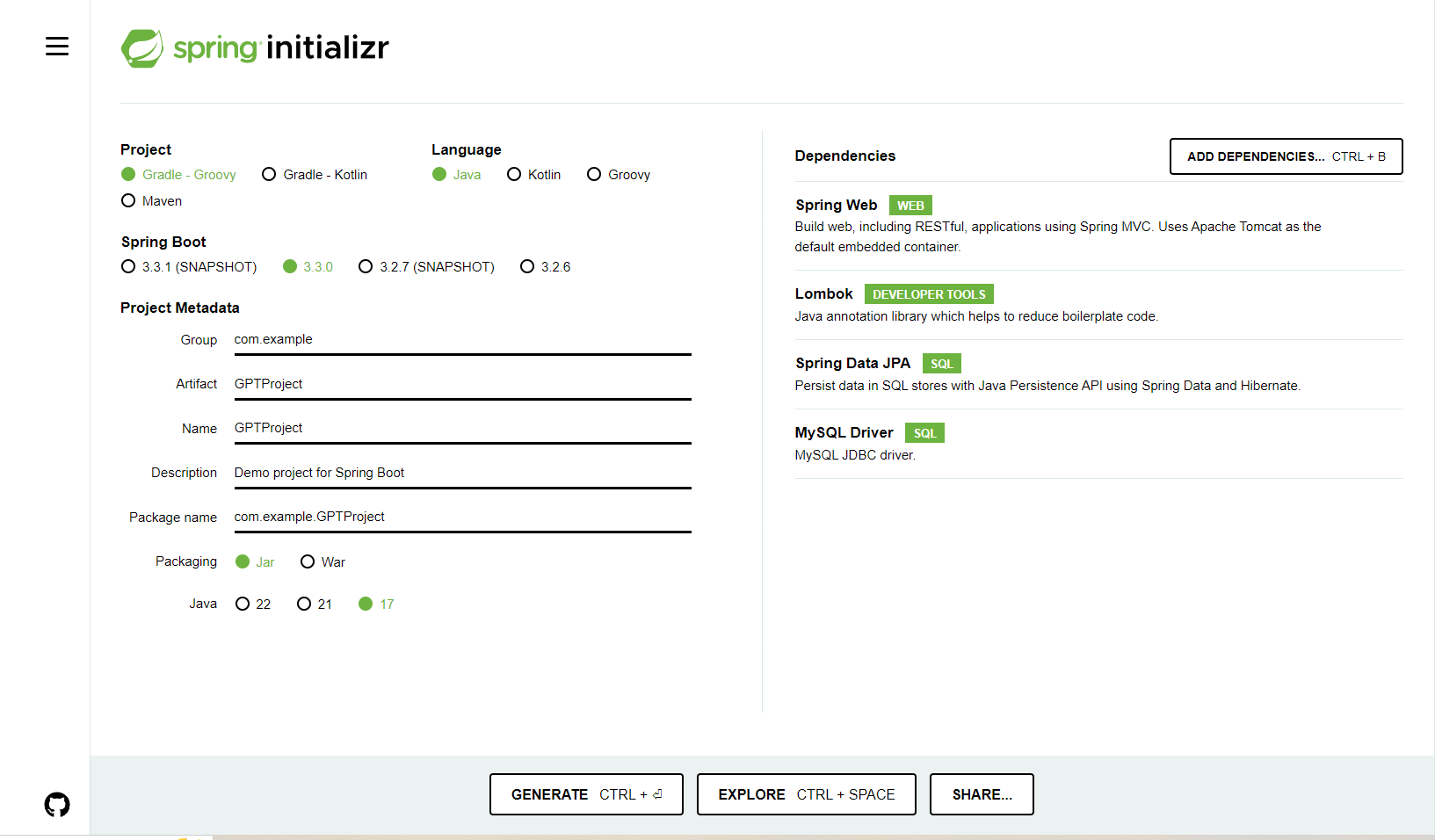The height and width of the screenshot is (840, 1435).
Task: Select Java language option
Action: [456, 175]
